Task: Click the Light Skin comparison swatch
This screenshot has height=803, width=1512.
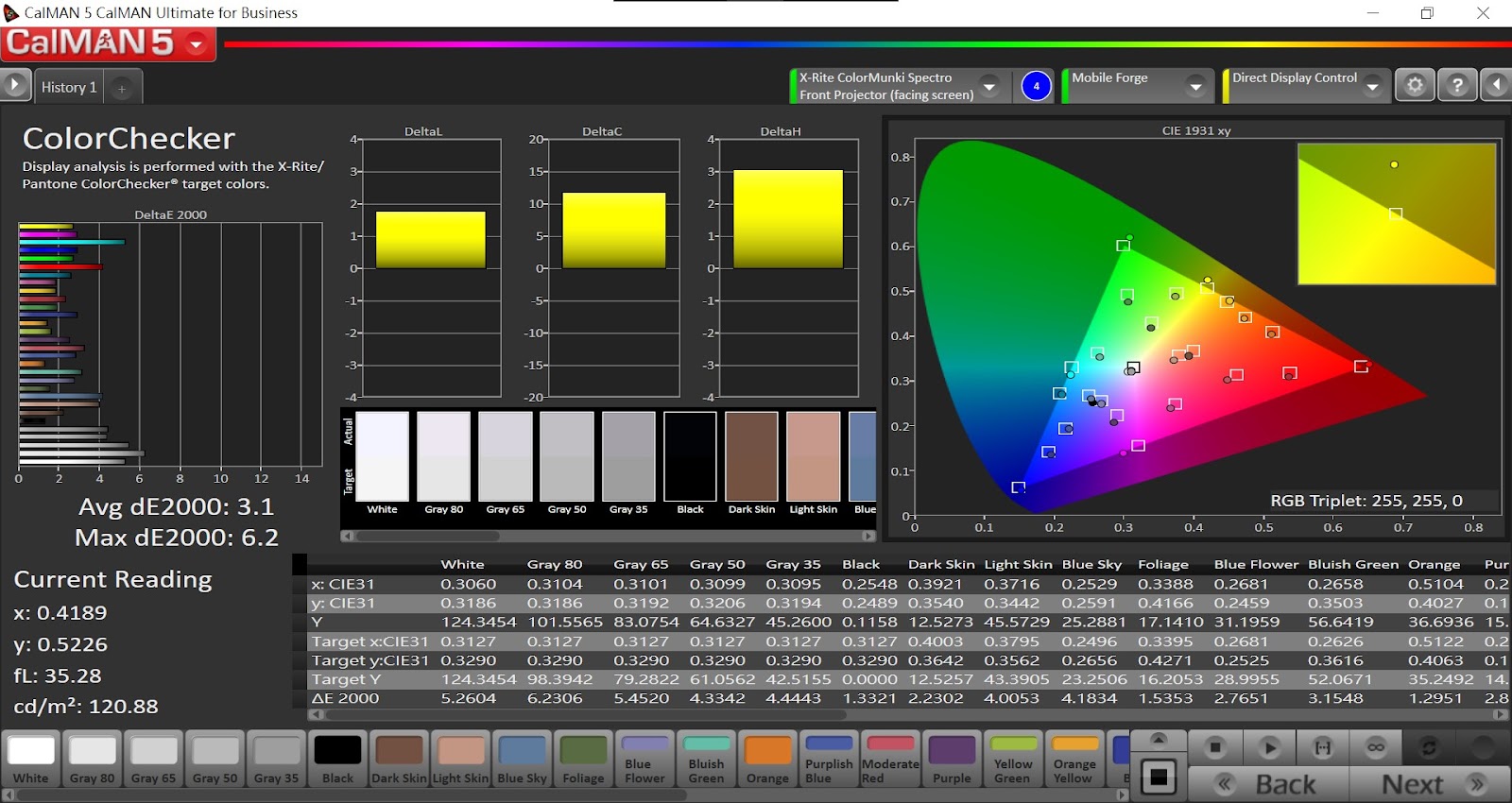Action: 813,456
